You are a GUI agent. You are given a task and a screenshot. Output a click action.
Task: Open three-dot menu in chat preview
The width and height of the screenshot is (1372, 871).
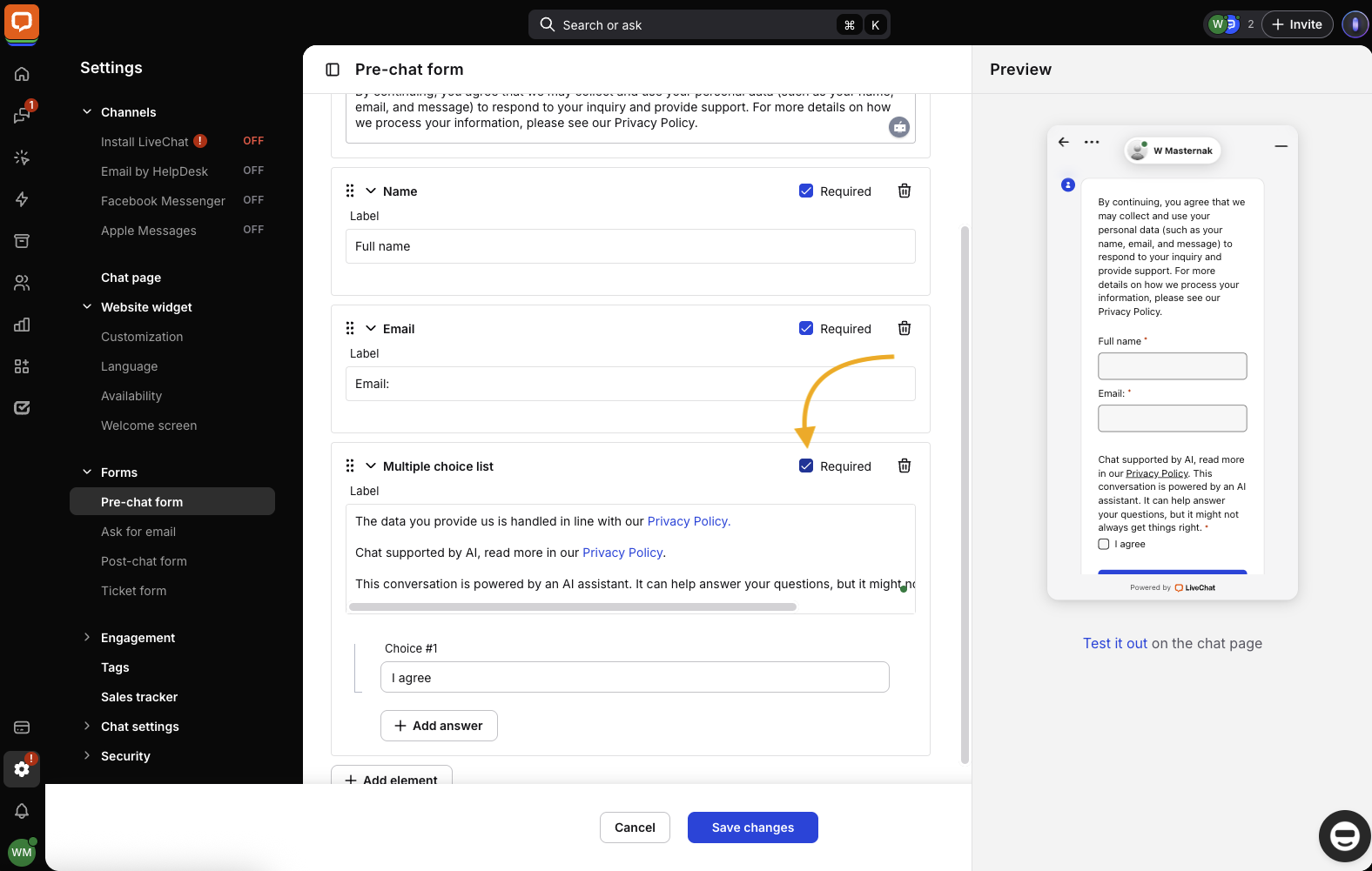1092,142
